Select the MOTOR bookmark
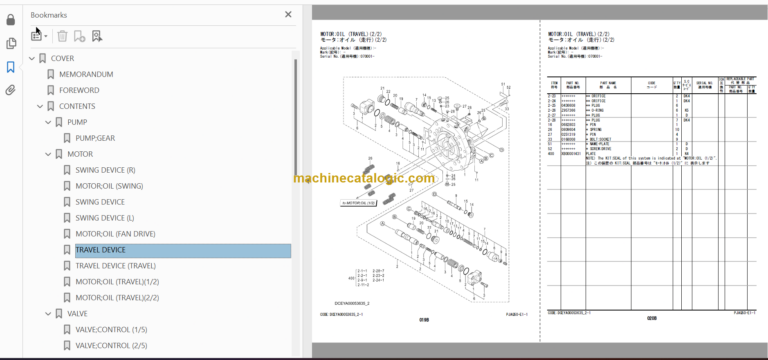The image size is (768, 360). point(80,154)
